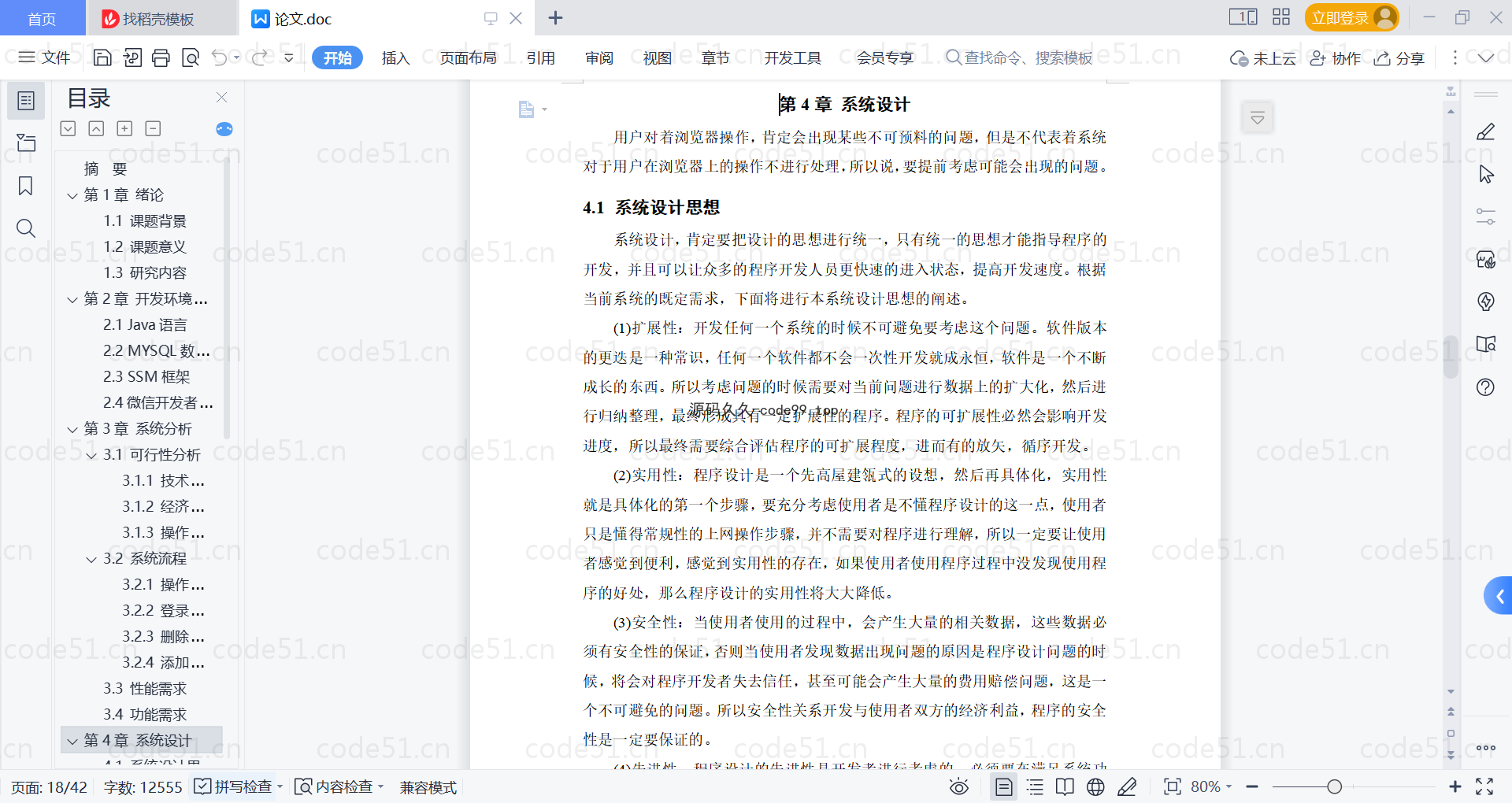Screen dimensions: 1512x803
Task: Open the 审阅 ribbon tab
Action: pyautogui.click(x=599, y=57)
